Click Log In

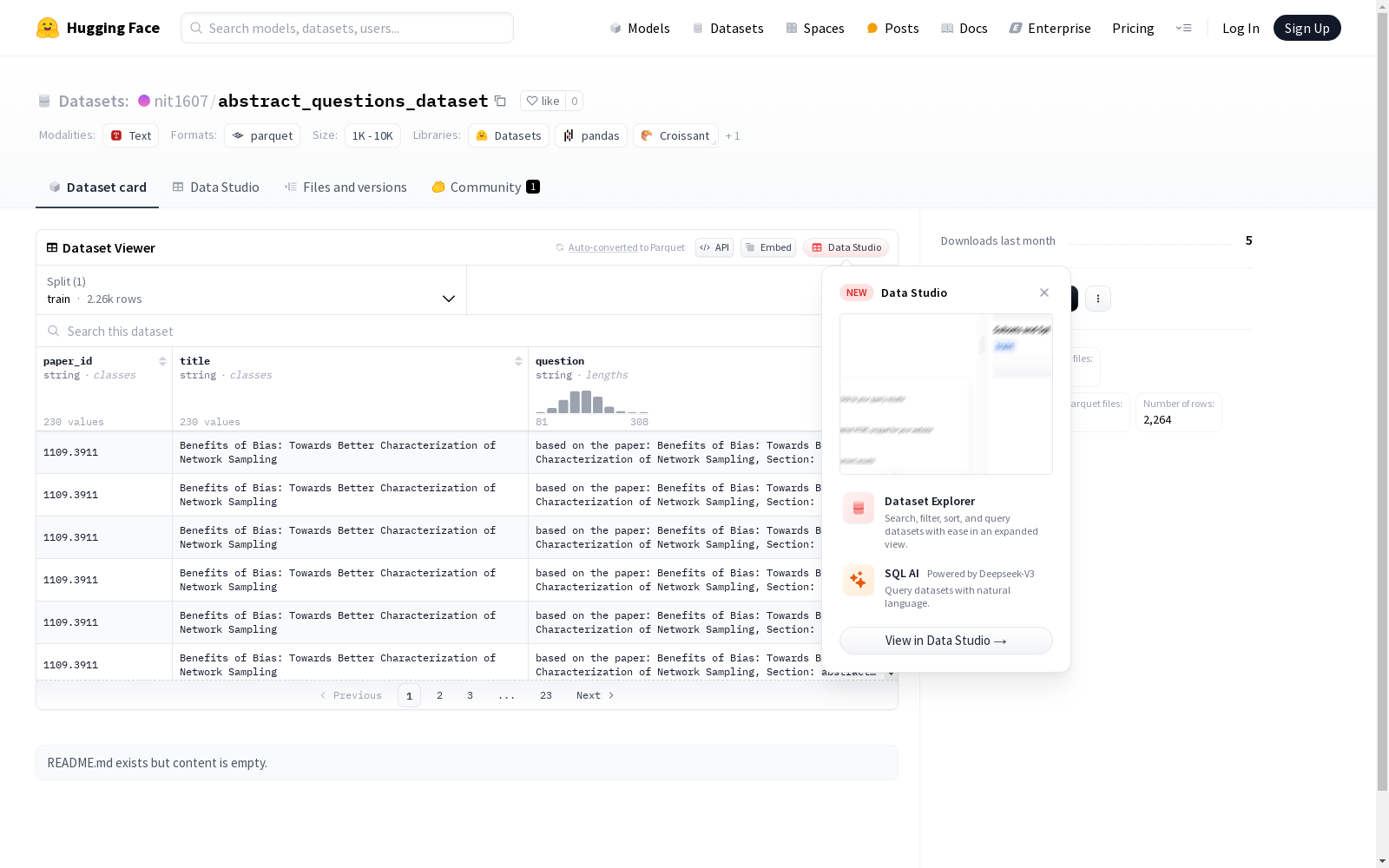[x=1241, y=28]
